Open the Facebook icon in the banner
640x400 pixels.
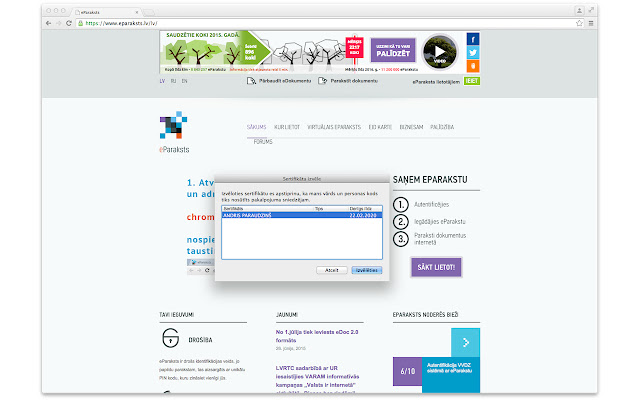[473, 39]
